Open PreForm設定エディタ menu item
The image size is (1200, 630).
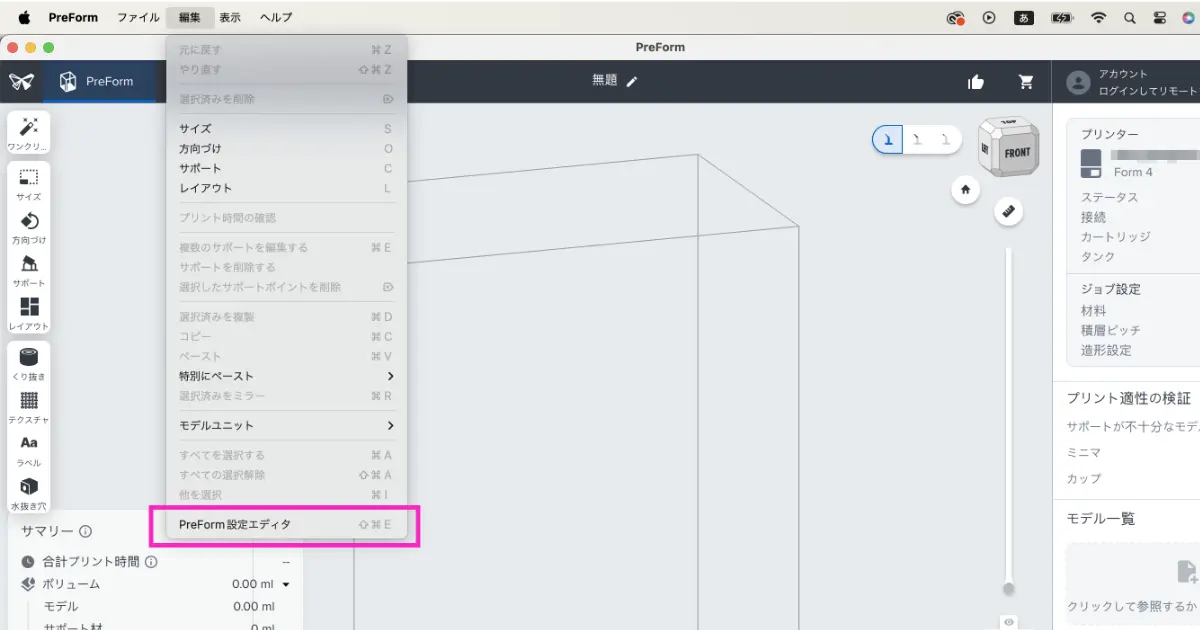coord(286,524)
